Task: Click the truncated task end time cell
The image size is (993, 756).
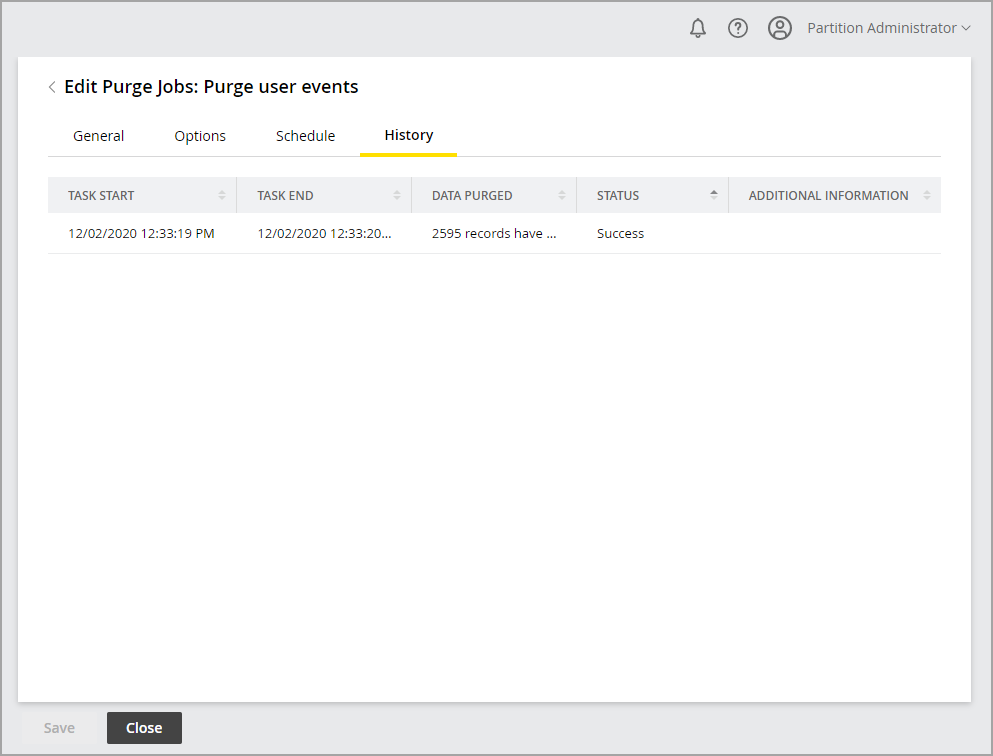Action: [323, 234]
